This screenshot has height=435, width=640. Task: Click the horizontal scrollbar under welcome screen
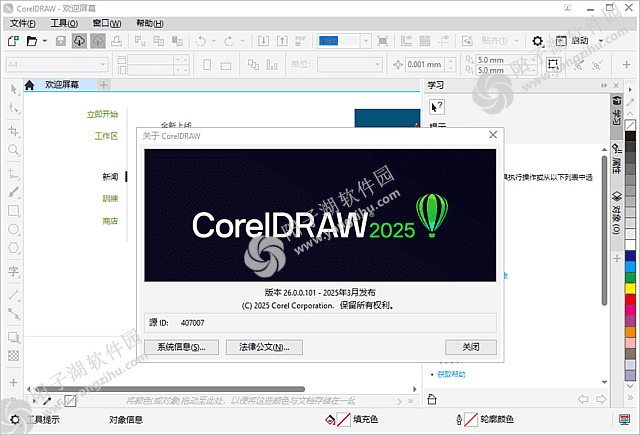tap(169, 389)
